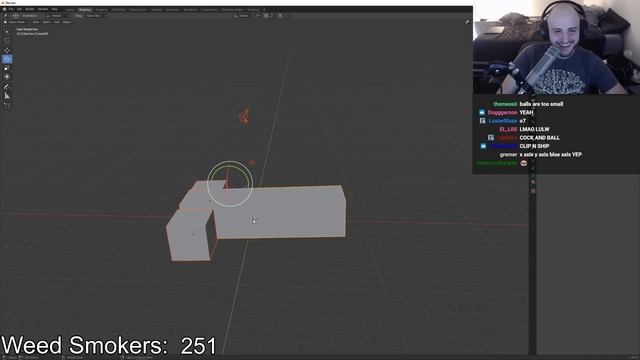Click the options icon at viewport top-right
The image size is (640, 360).
point(467,22)
